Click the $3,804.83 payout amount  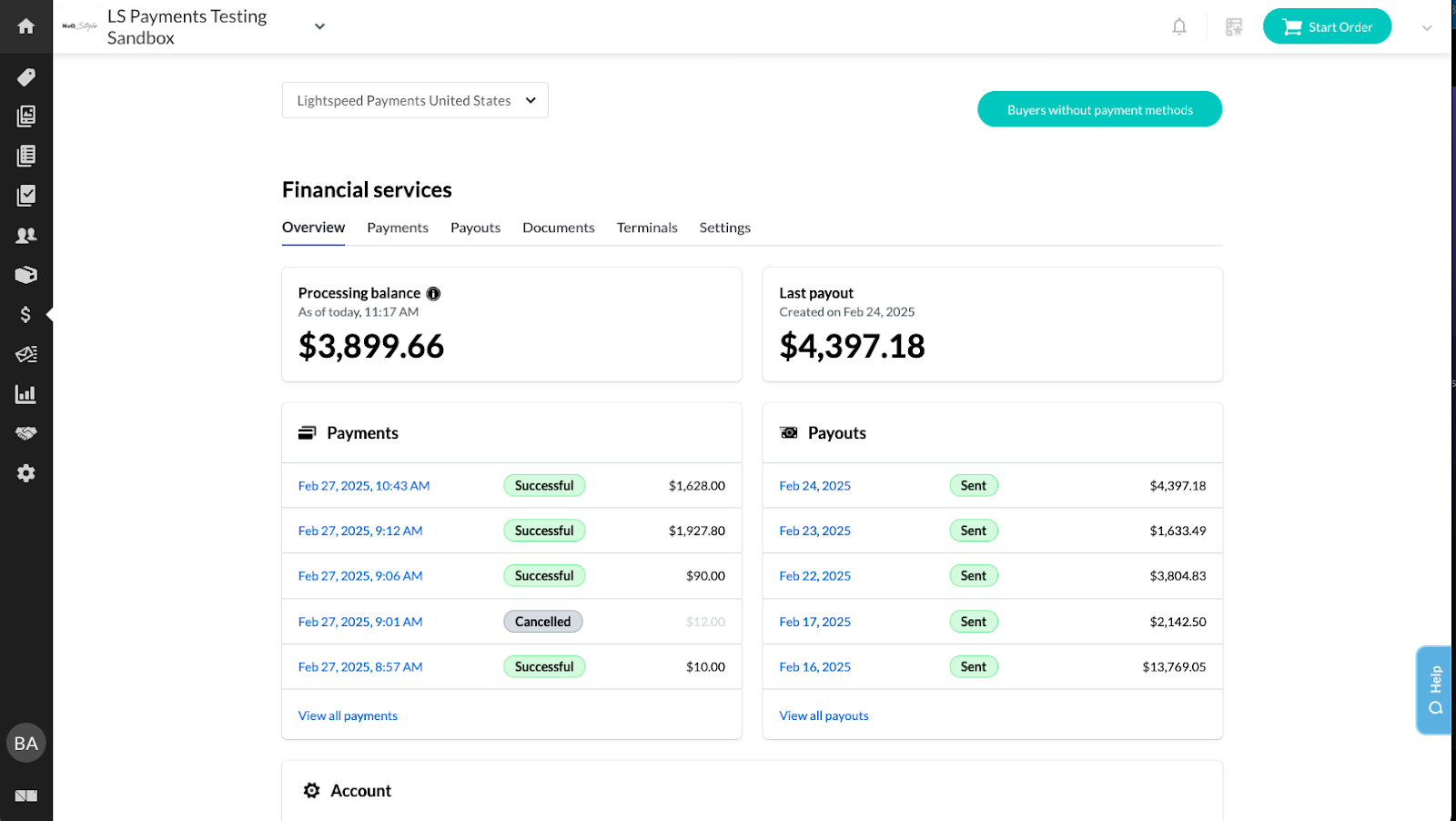[x=1178, y=576]
